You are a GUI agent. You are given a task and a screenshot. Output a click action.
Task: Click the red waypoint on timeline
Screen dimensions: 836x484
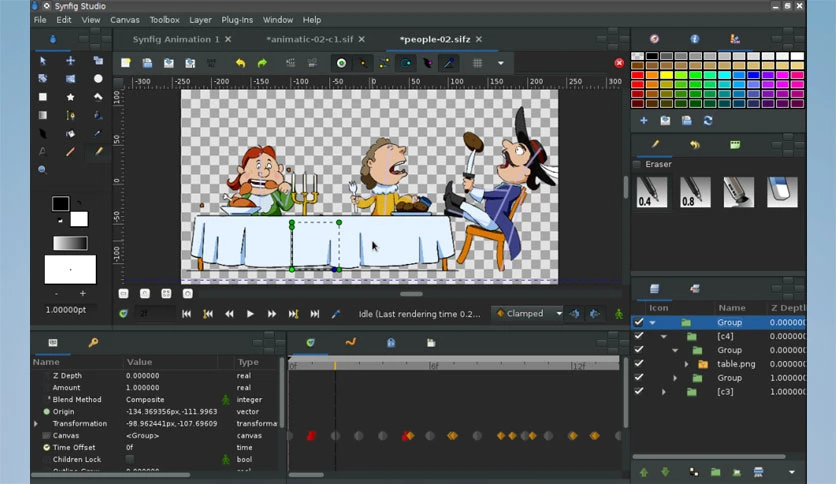[x=311, y=436]
